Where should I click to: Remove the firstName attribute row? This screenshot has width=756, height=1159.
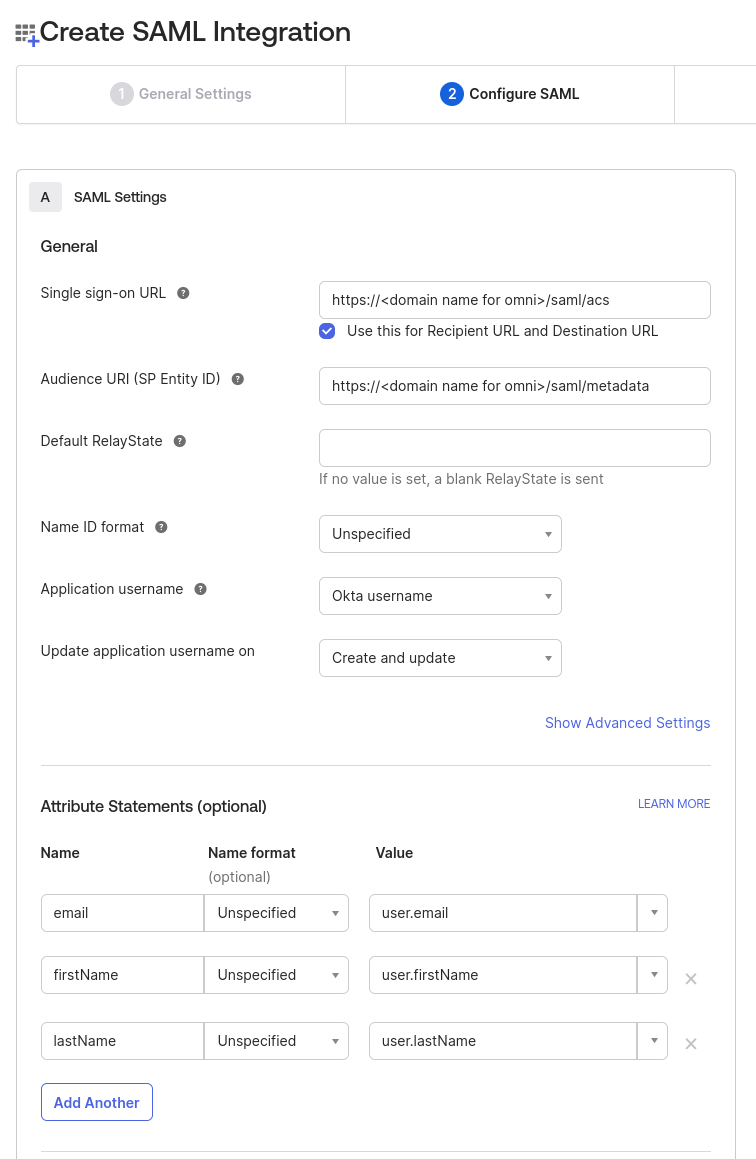coord(691,979)
